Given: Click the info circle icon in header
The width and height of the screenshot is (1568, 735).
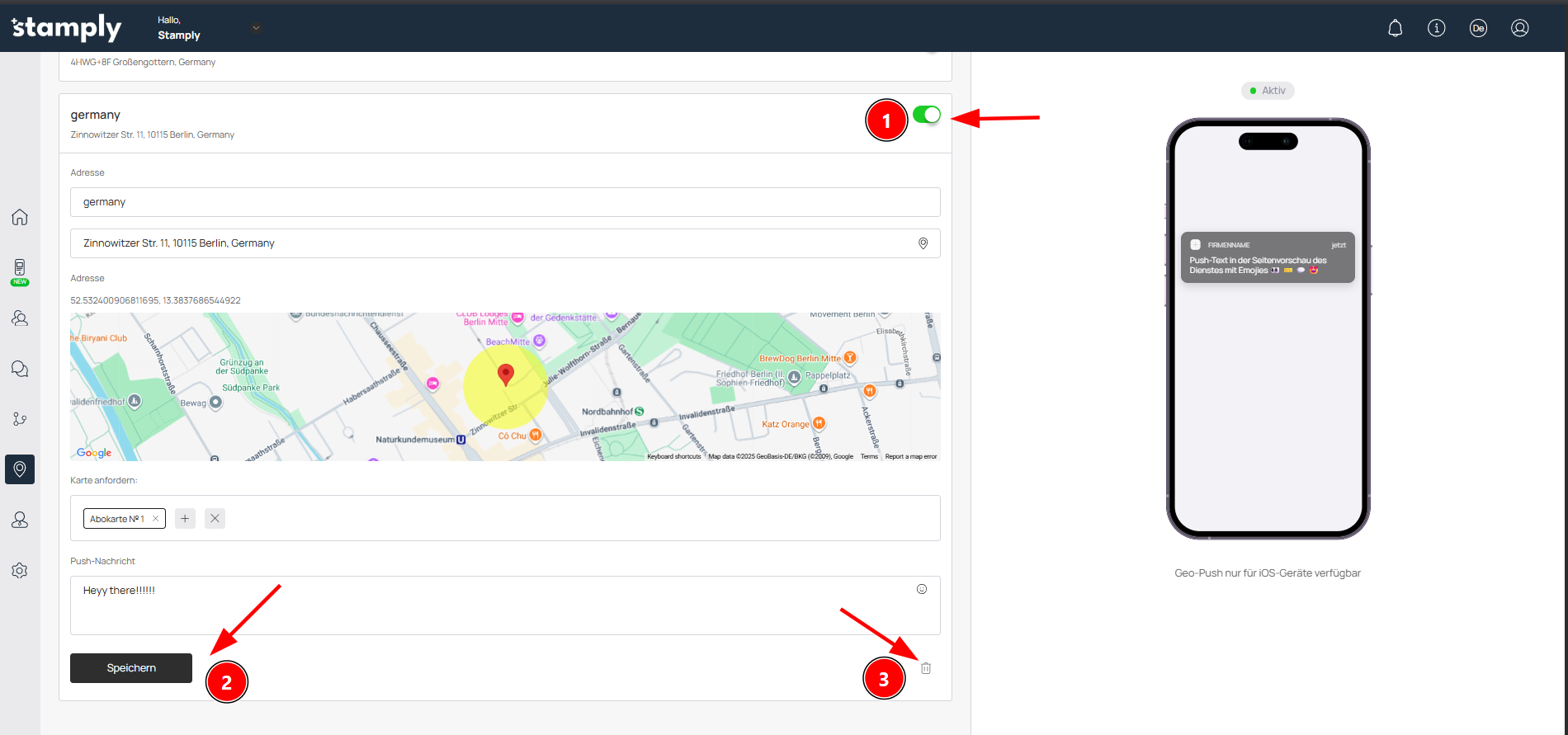Looking at the screenshot, I should point(1436,28).
